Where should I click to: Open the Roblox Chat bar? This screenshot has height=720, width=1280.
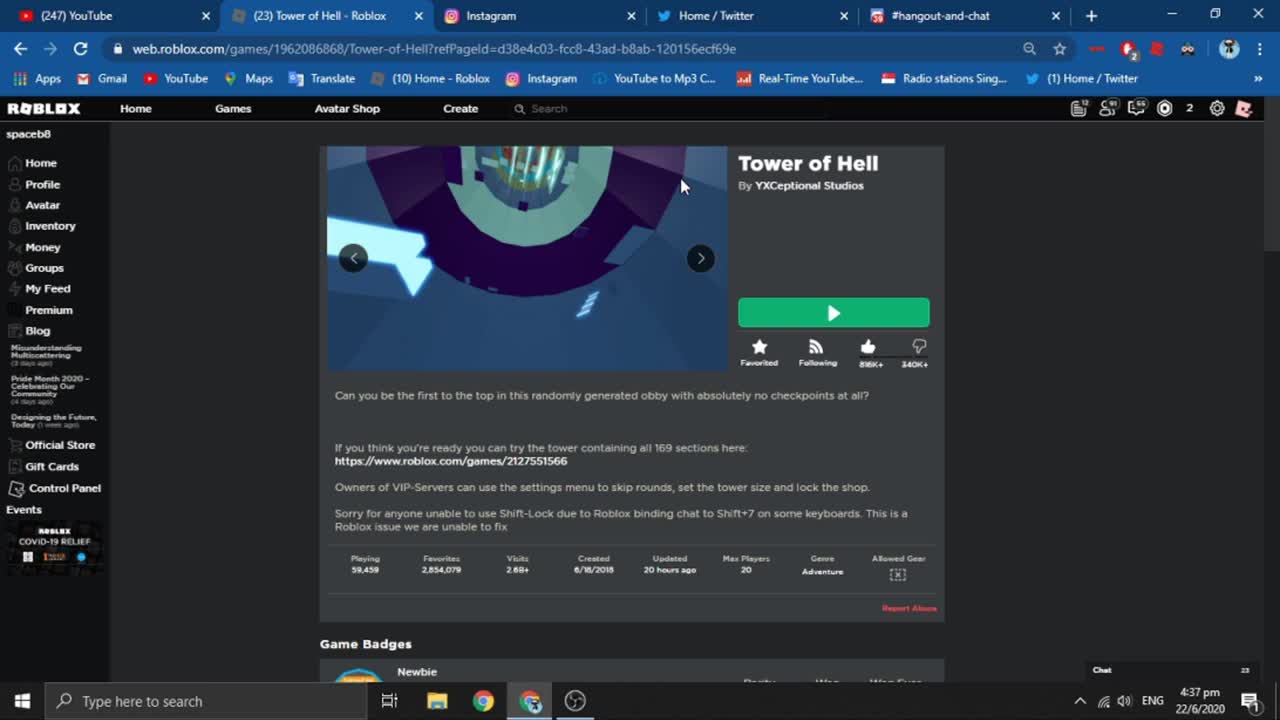pos(1173,670)
